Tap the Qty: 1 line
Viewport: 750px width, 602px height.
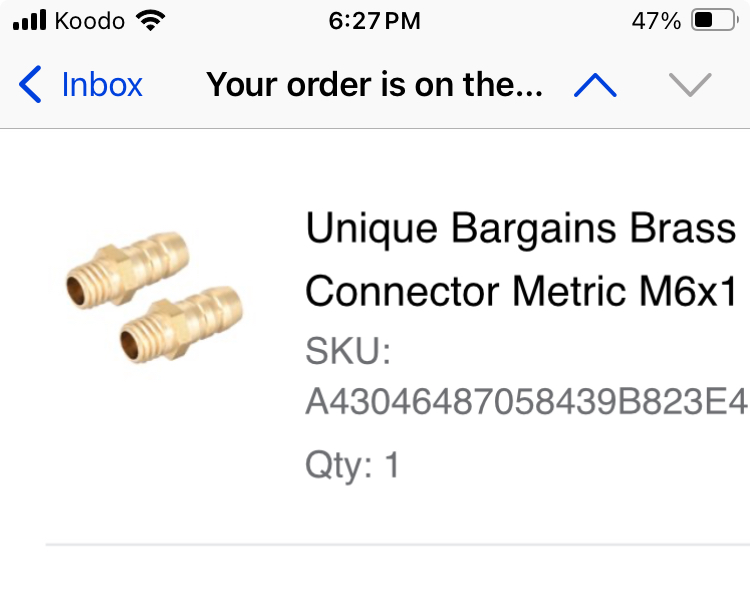(x=352, y=464)
